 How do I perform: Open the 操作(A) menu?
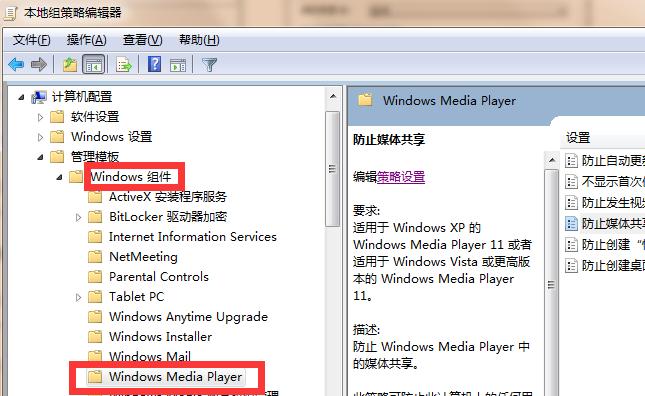click(86, 40)
